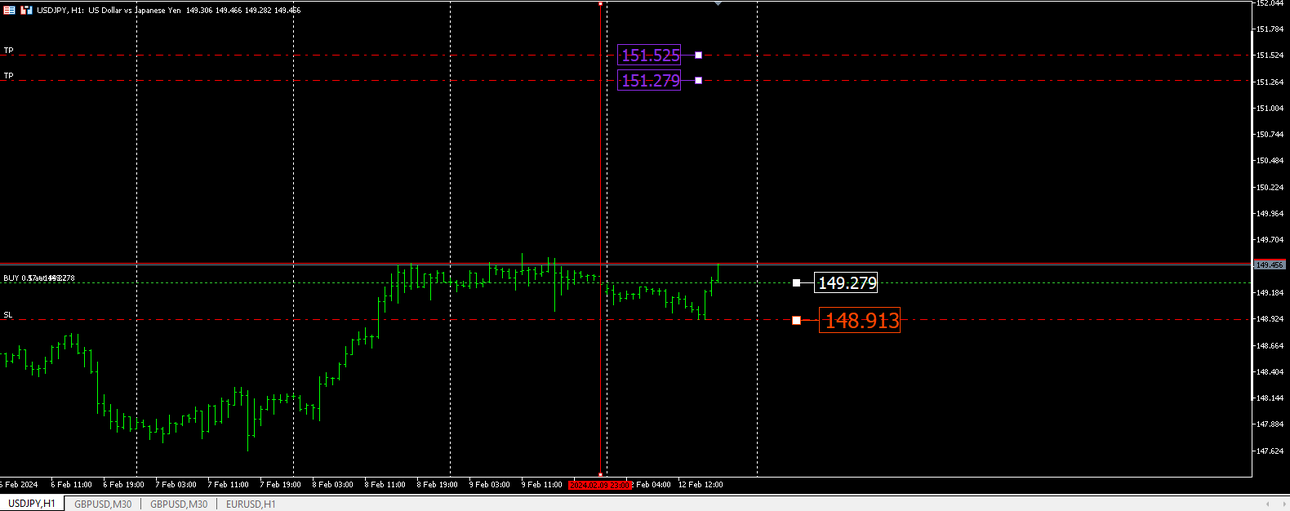Click the 8 Feb 11:00 time label
1290x511 pixels.
(386, 484)
